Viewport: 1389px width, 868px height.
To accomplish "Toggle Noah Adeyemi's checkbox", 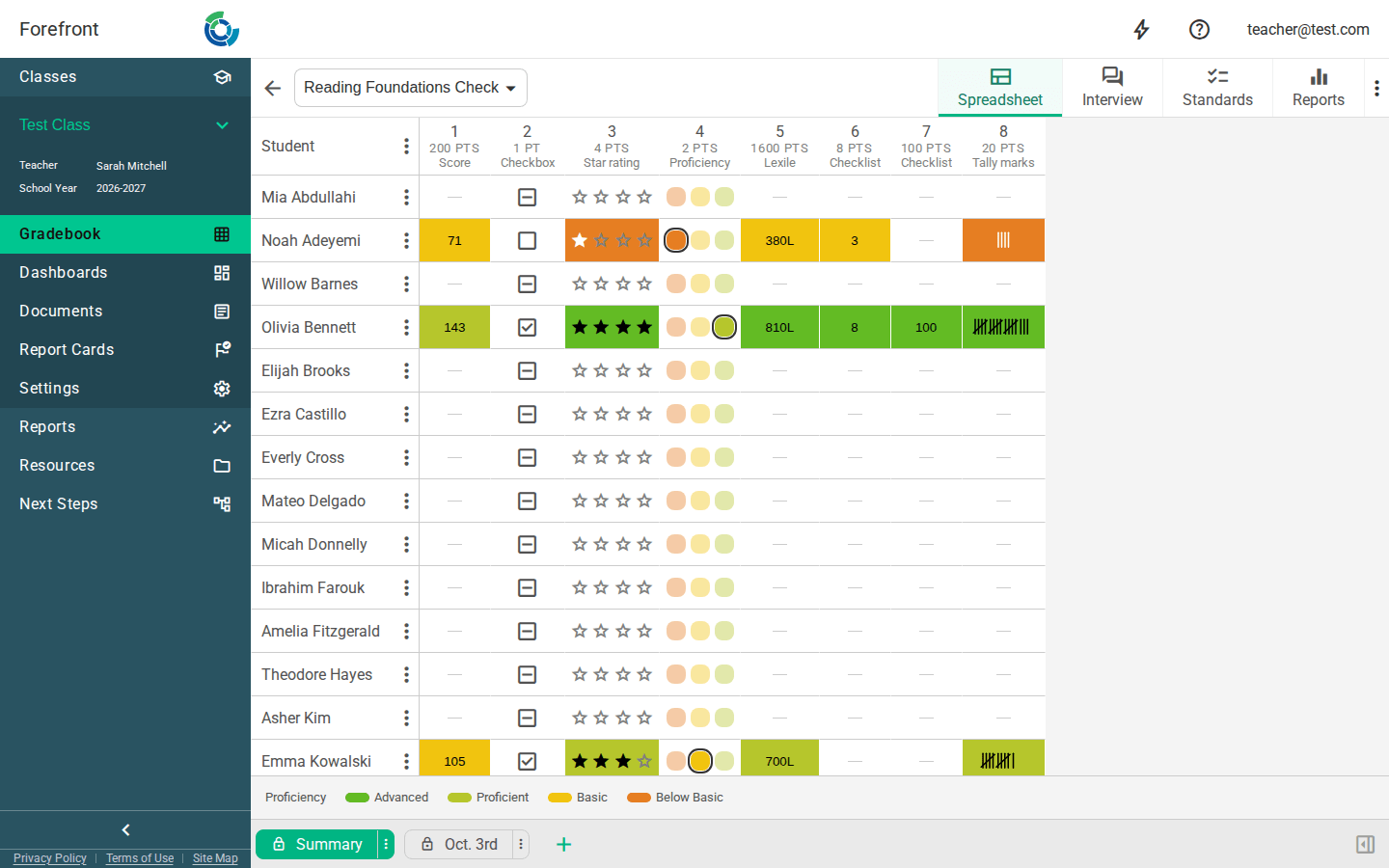I will pyautogui.click(x=527, y=240).
